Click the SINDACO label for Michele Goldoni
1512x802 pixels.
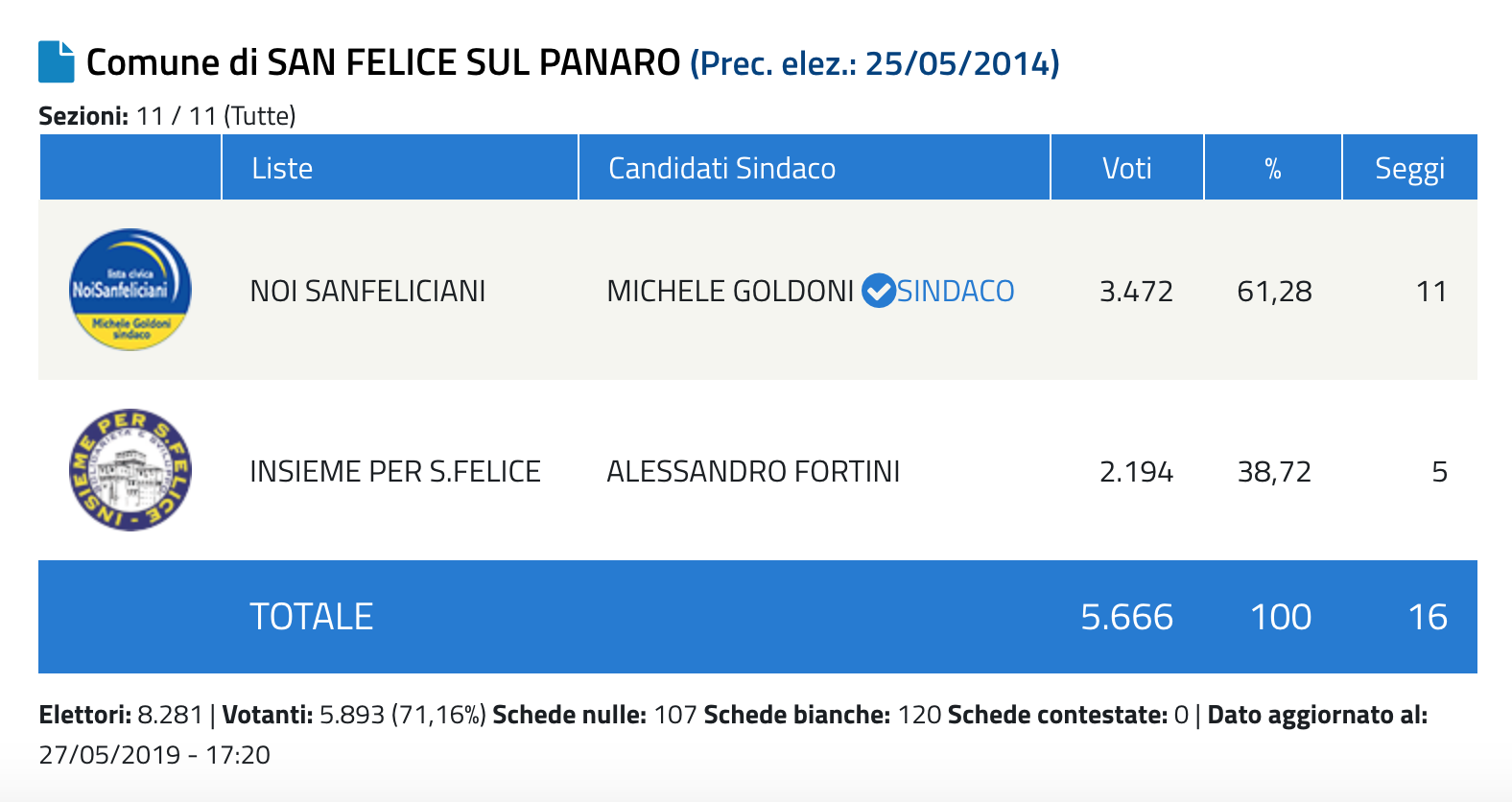pyautogui.click(x=956, y=291)
